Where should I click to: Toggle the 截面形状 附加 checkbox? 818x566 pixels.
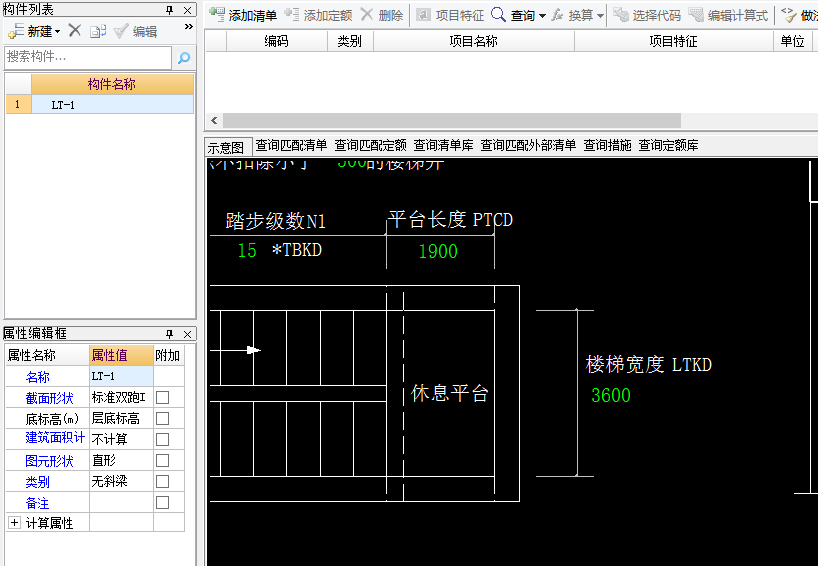162,398
